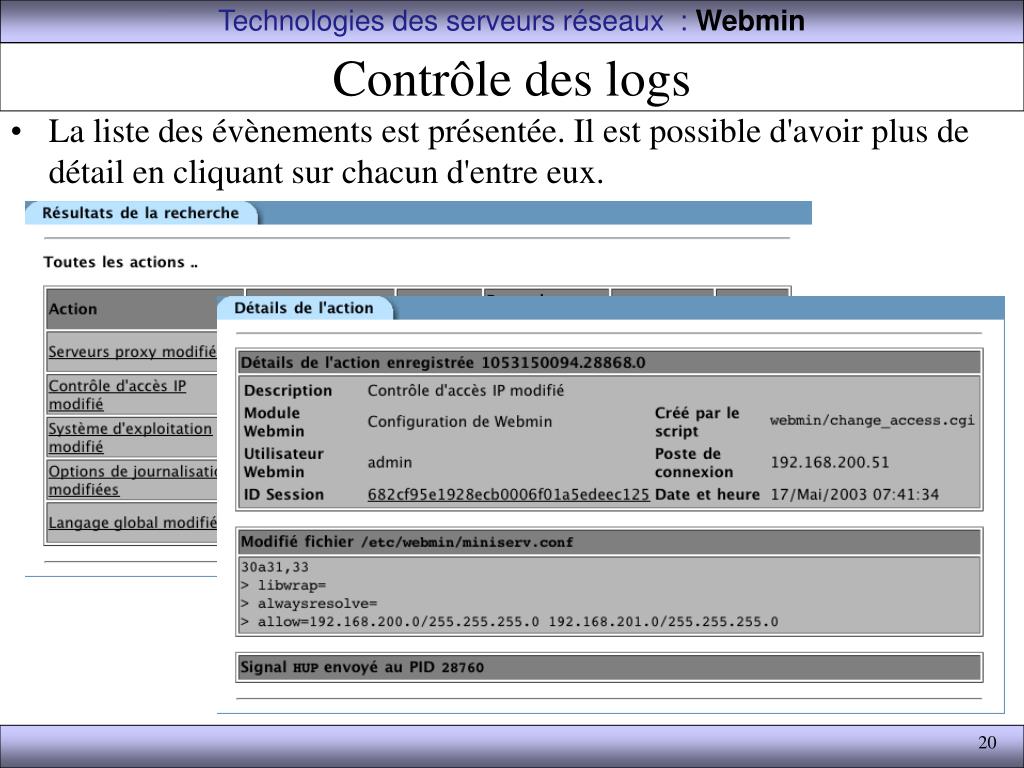
Task: Click the 'Configuration de Webmin' module value
Action: point(460,422)
